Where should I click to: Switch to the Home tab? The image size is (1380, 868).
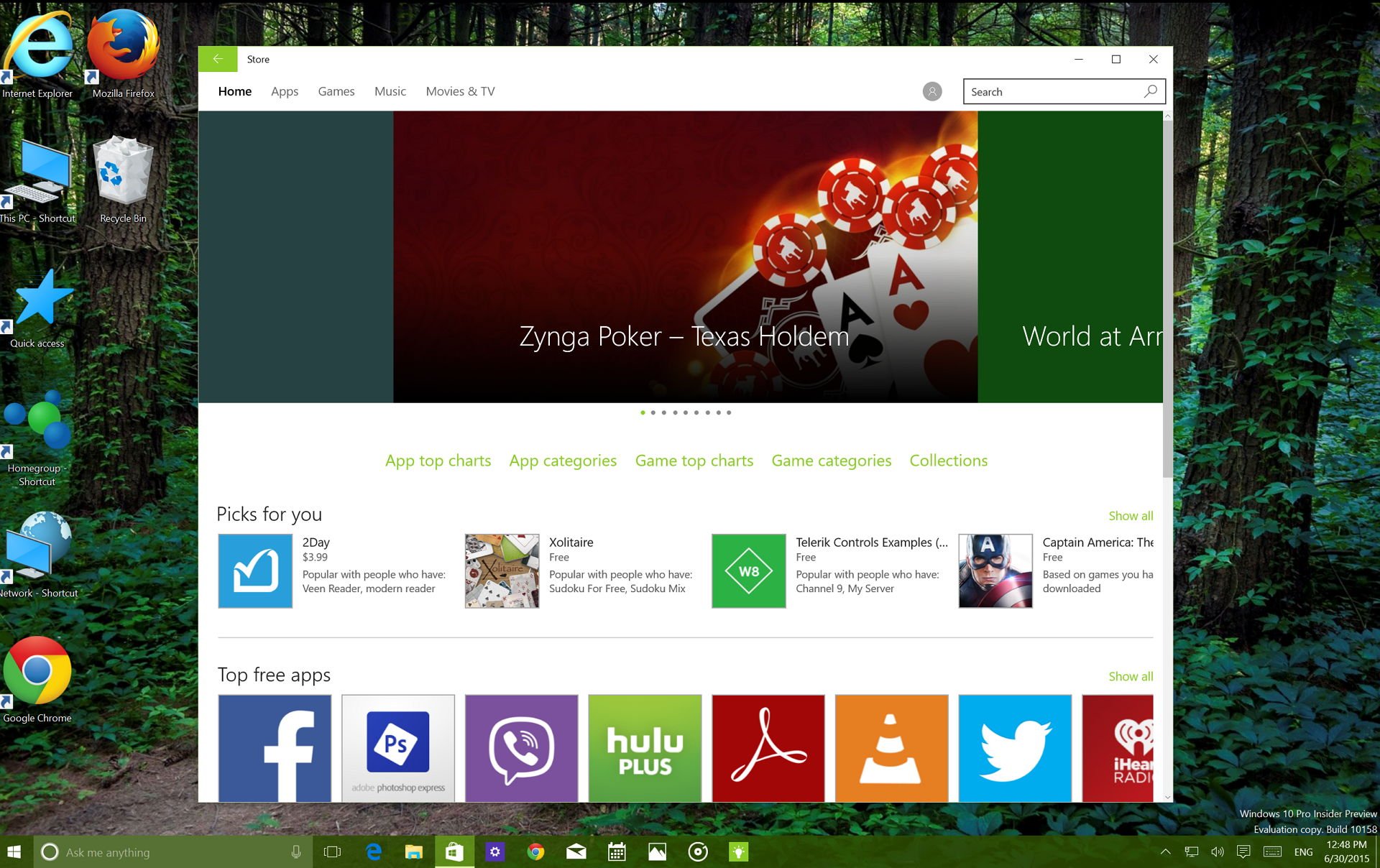tap(235, 91)
